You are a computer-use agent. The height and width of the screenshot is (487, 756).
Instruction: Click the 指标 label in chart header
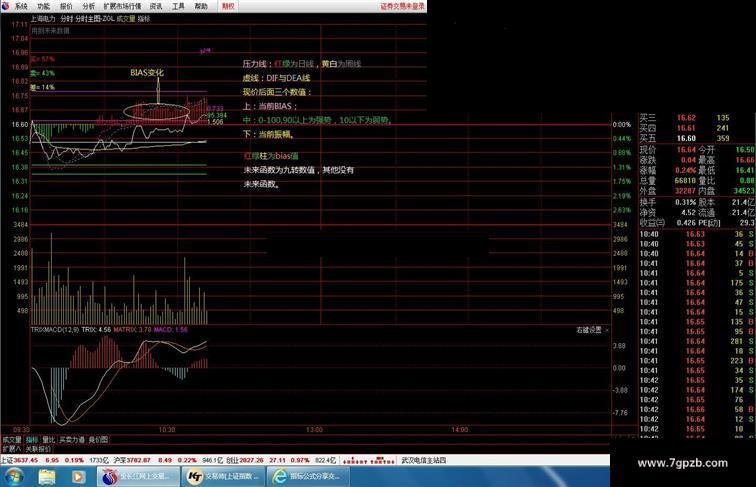(x=144, y=19)
